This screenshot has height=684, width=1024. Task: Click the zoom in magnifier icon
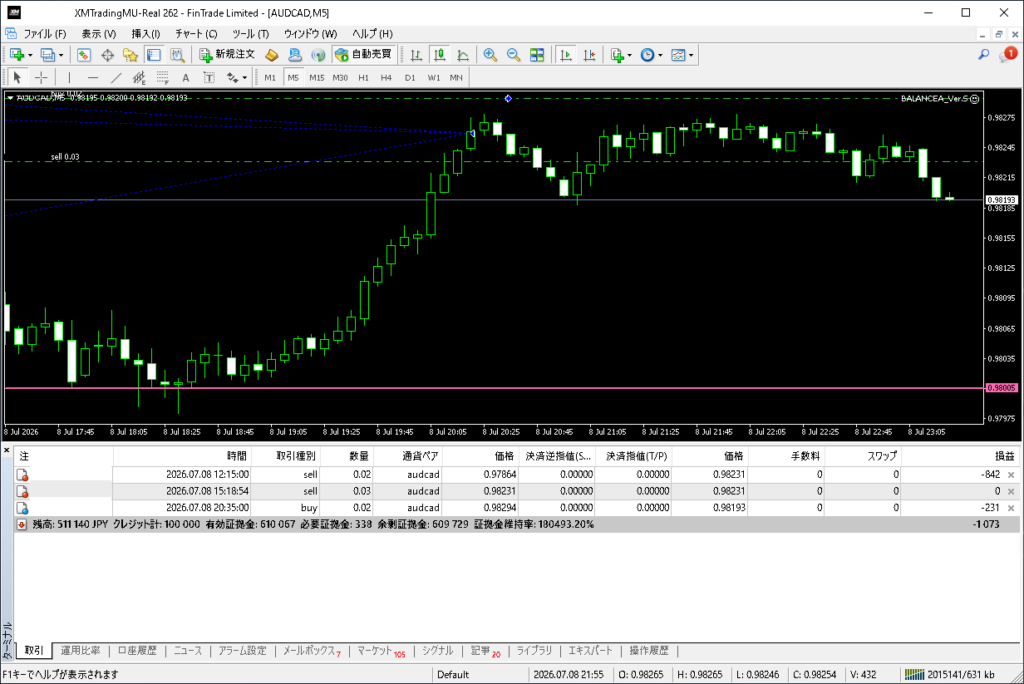490,55
